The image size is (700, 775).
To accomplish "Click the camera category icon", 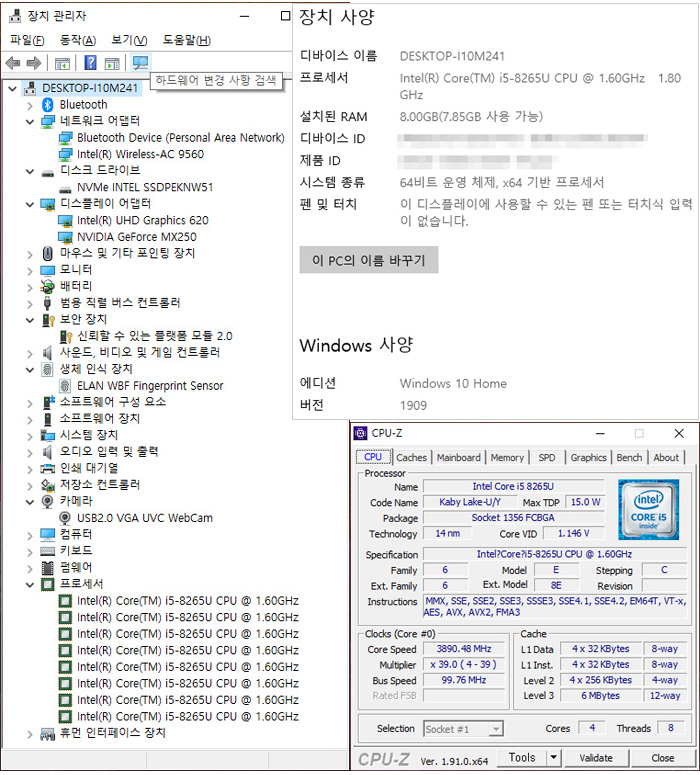I will click(x=47, y=501).
